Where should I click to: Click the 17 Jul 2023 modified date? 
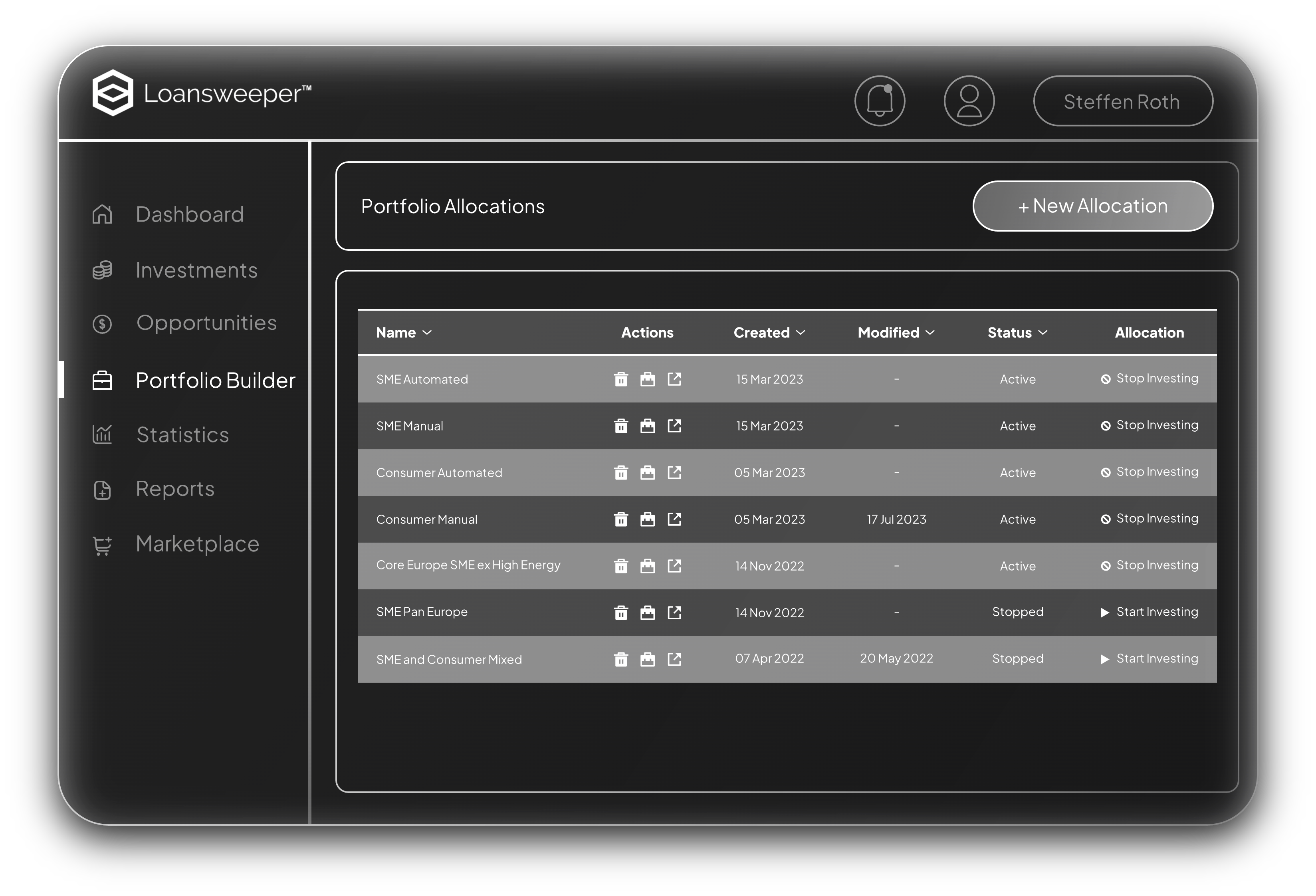[896, 519]
